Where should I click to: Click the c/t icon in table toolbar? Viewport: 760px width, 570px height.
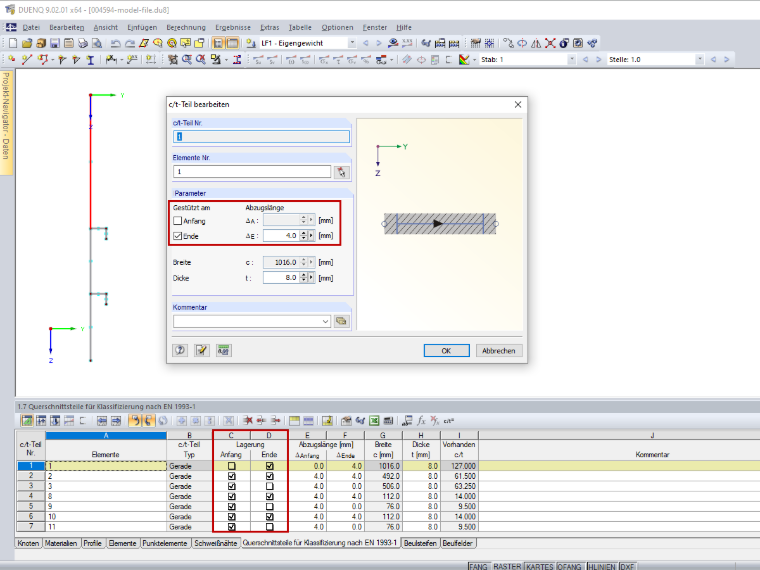[x=449, y=420]
